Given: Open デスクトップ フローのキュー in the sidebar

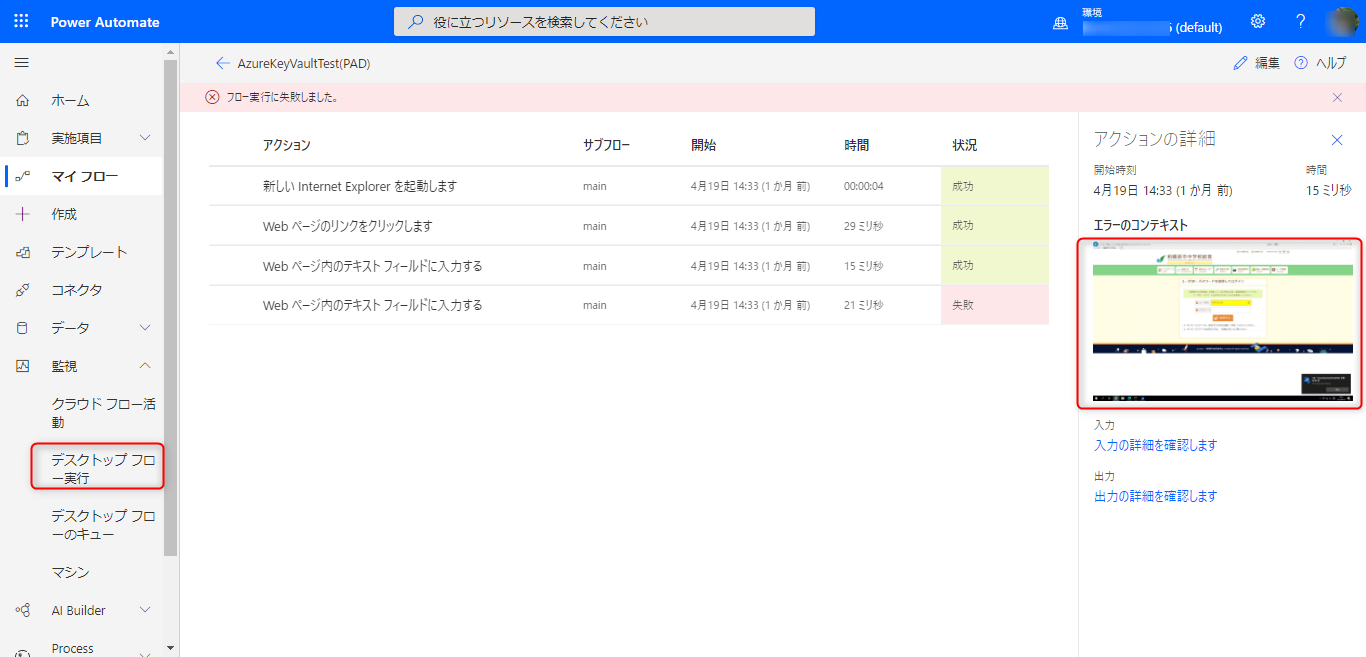Looking at the screenshot, I should [x=104, y=525].
